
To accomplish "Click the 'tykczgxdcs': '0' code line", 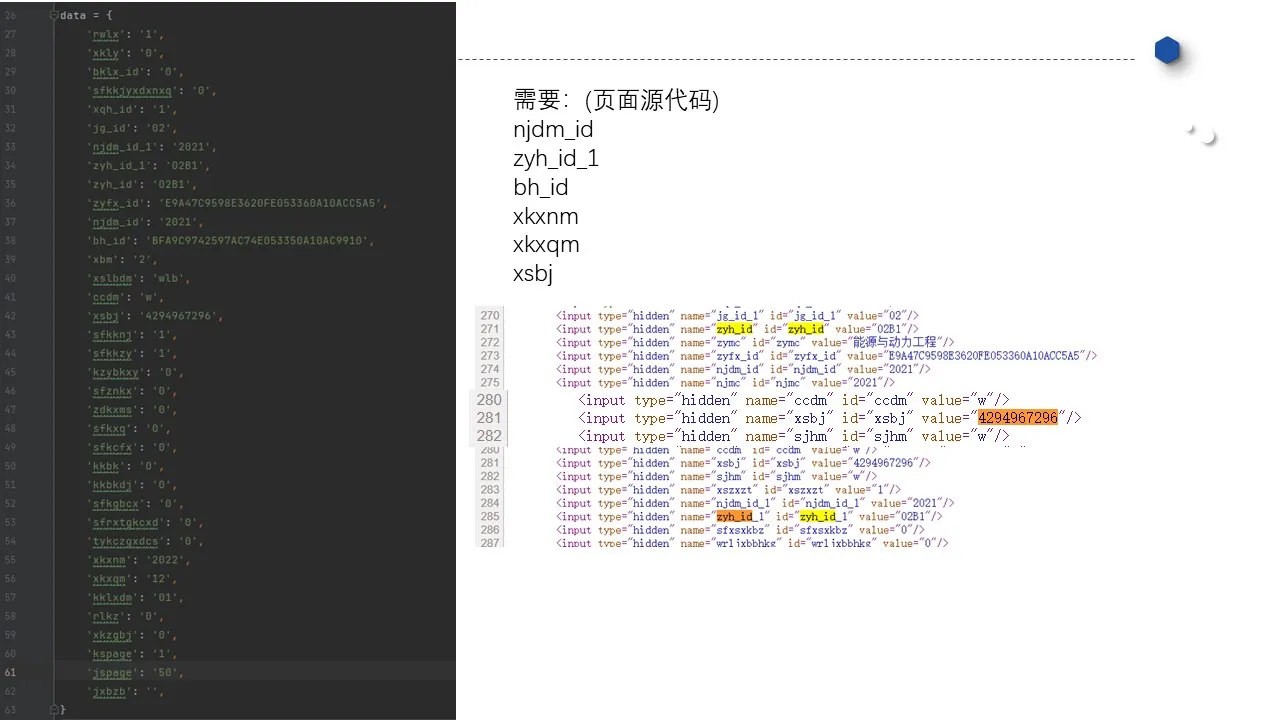I will 146,541.
